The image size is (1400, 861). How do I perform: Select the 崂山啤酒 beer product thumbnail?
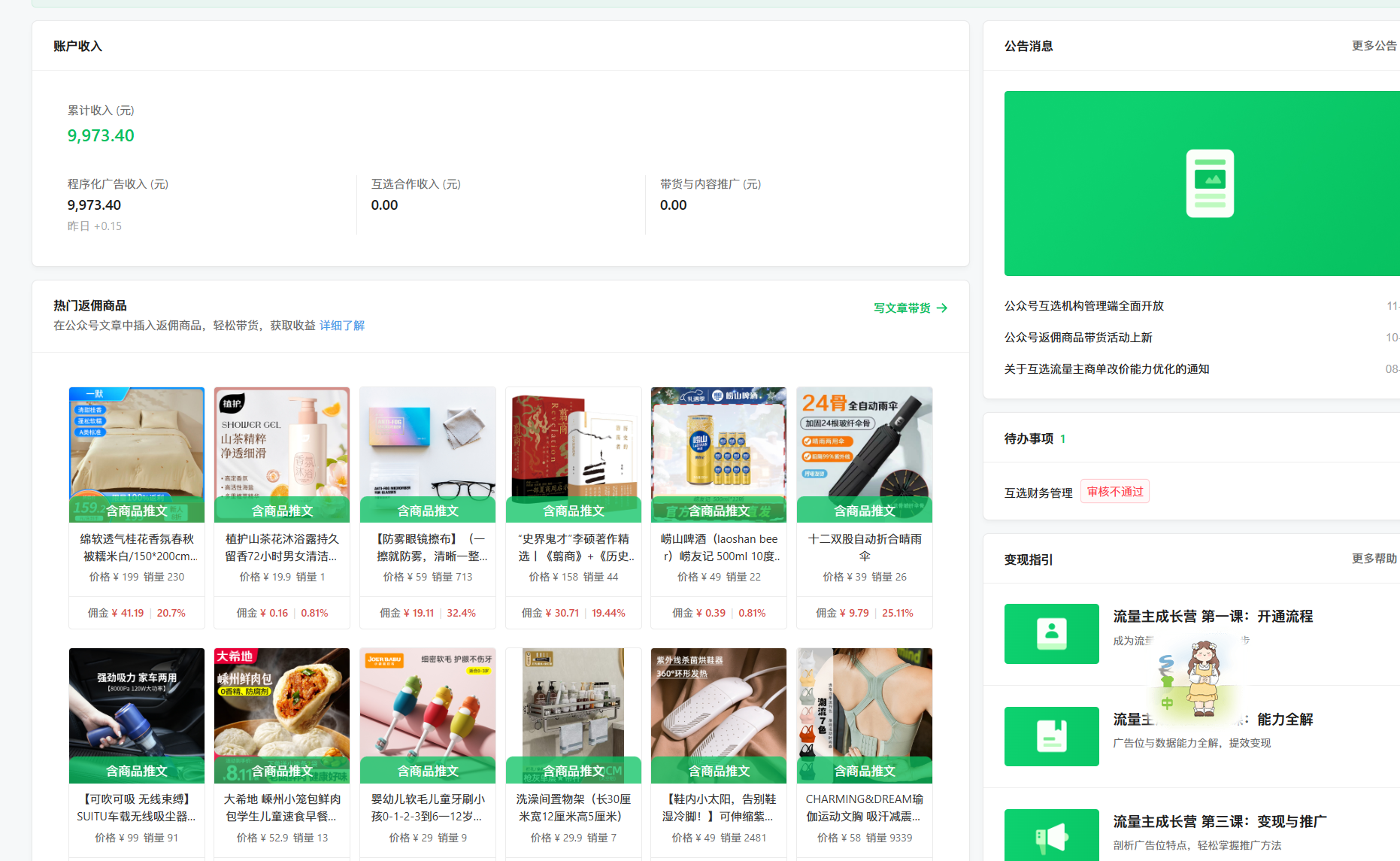tap(718, 444)
